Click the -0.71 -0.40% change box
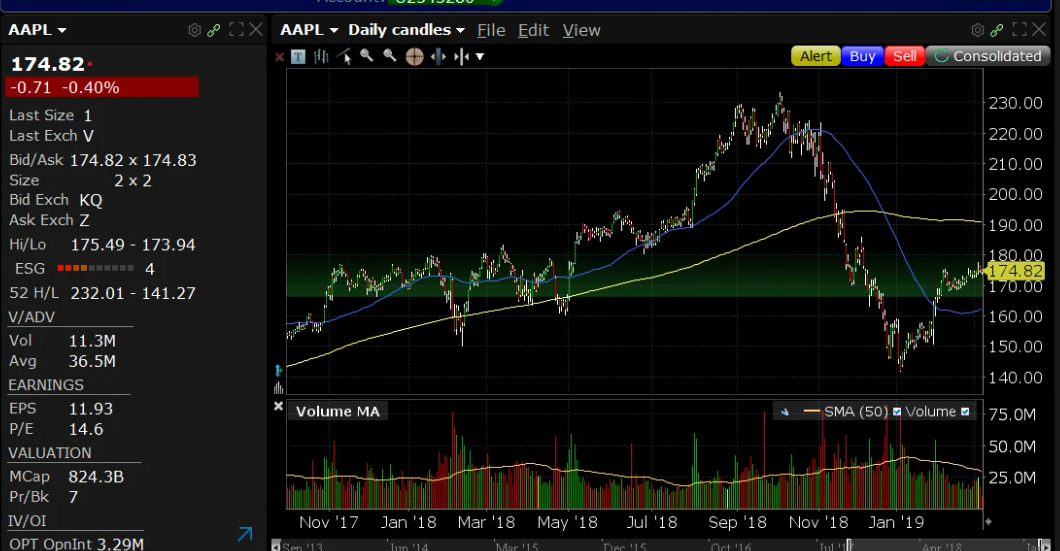Image resolution: width=1060 pixels, height=551 pixels. click(102, 87)
